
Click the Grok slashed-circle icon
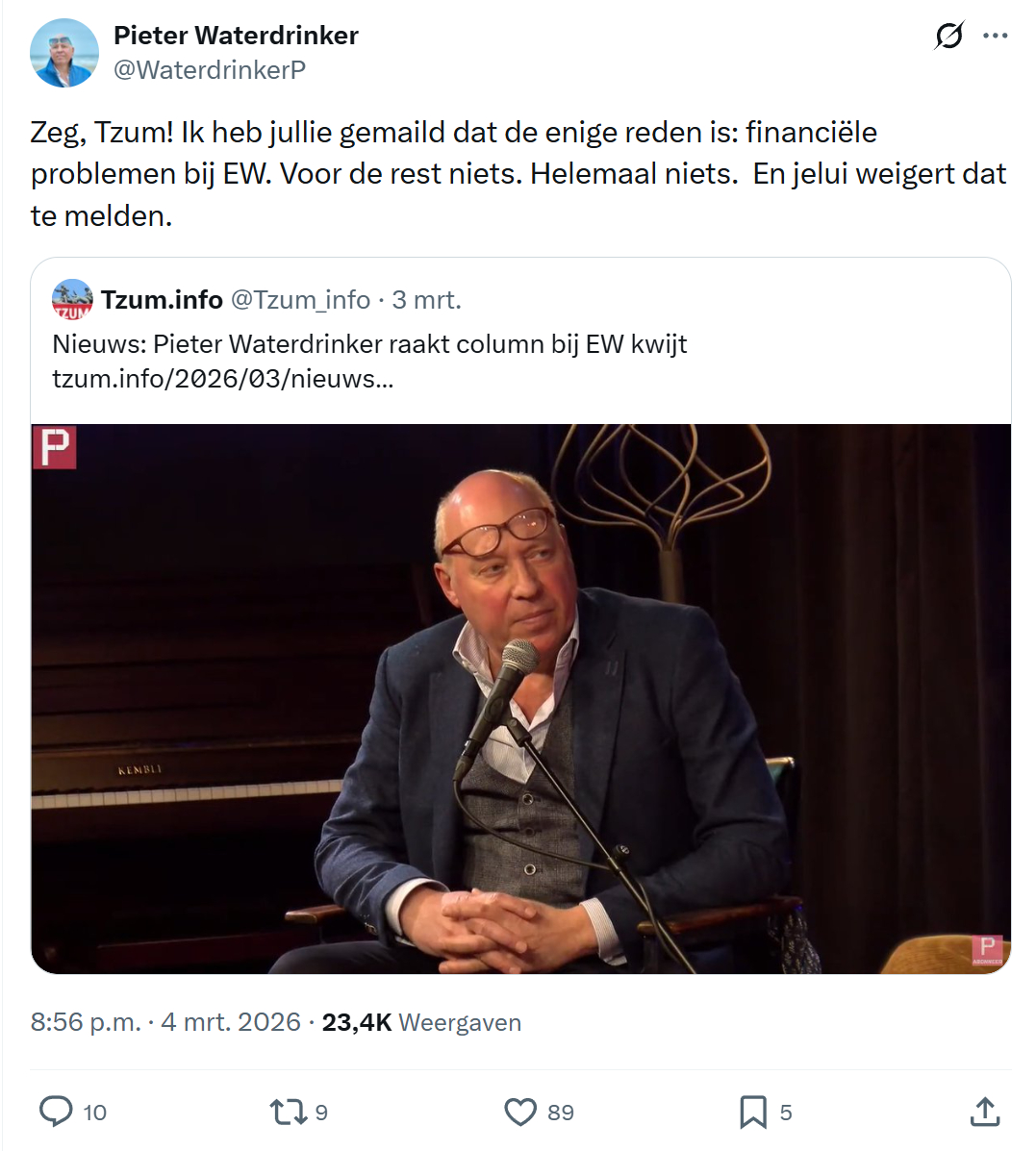[948, 36]
